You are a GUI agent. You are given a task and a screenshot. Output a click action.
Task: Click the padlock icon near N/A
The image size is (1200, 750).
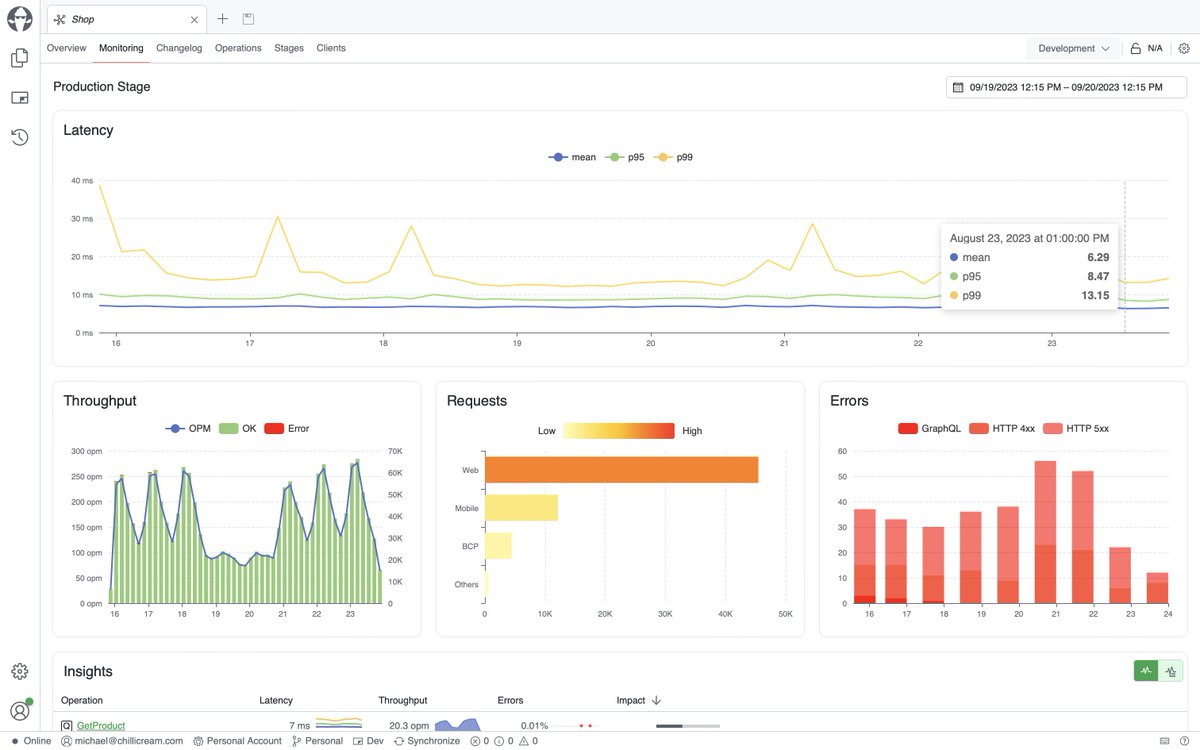(x=1135, y=47)
